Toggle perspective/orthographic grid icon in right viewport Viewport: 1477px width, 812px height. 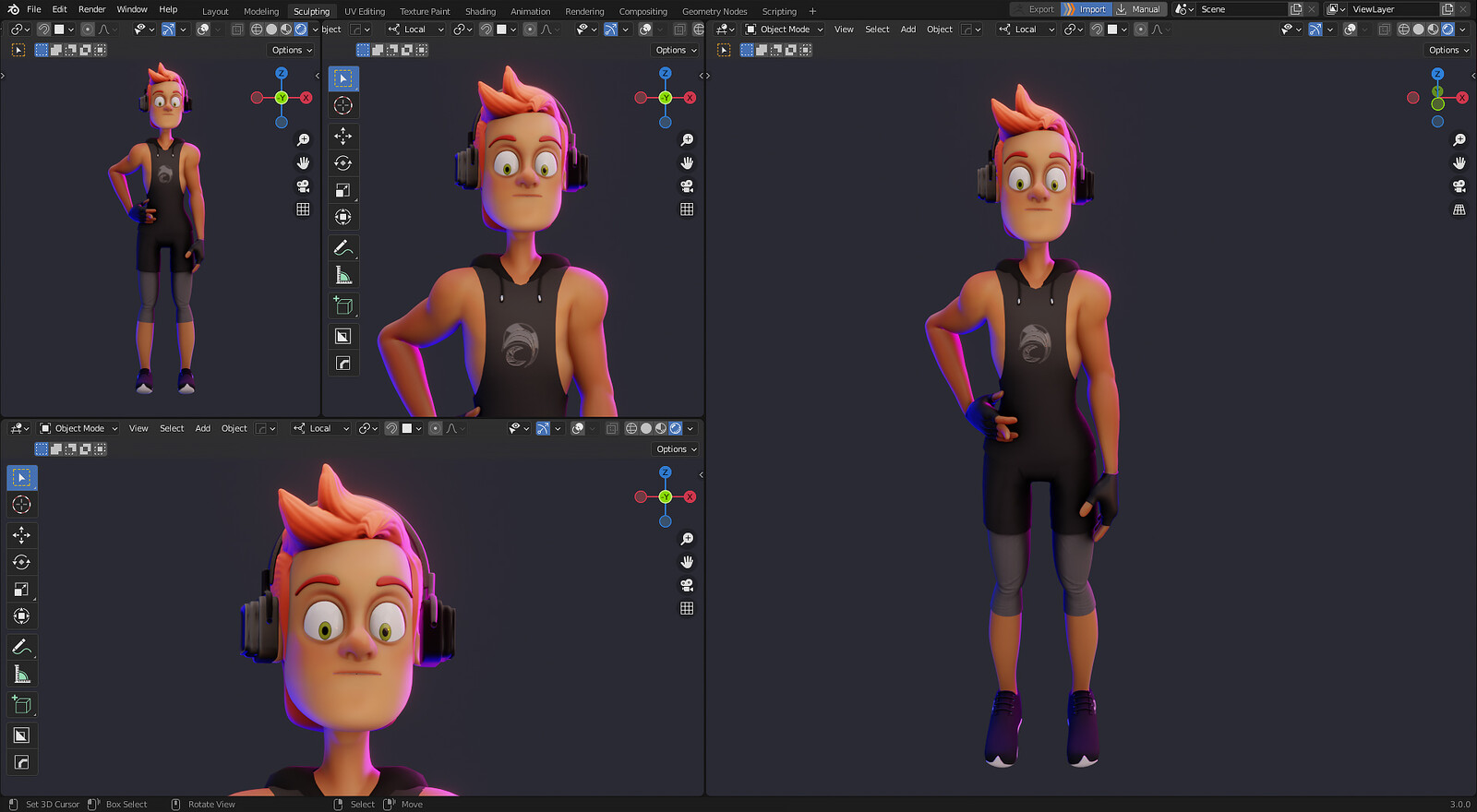coord(1459,209)
